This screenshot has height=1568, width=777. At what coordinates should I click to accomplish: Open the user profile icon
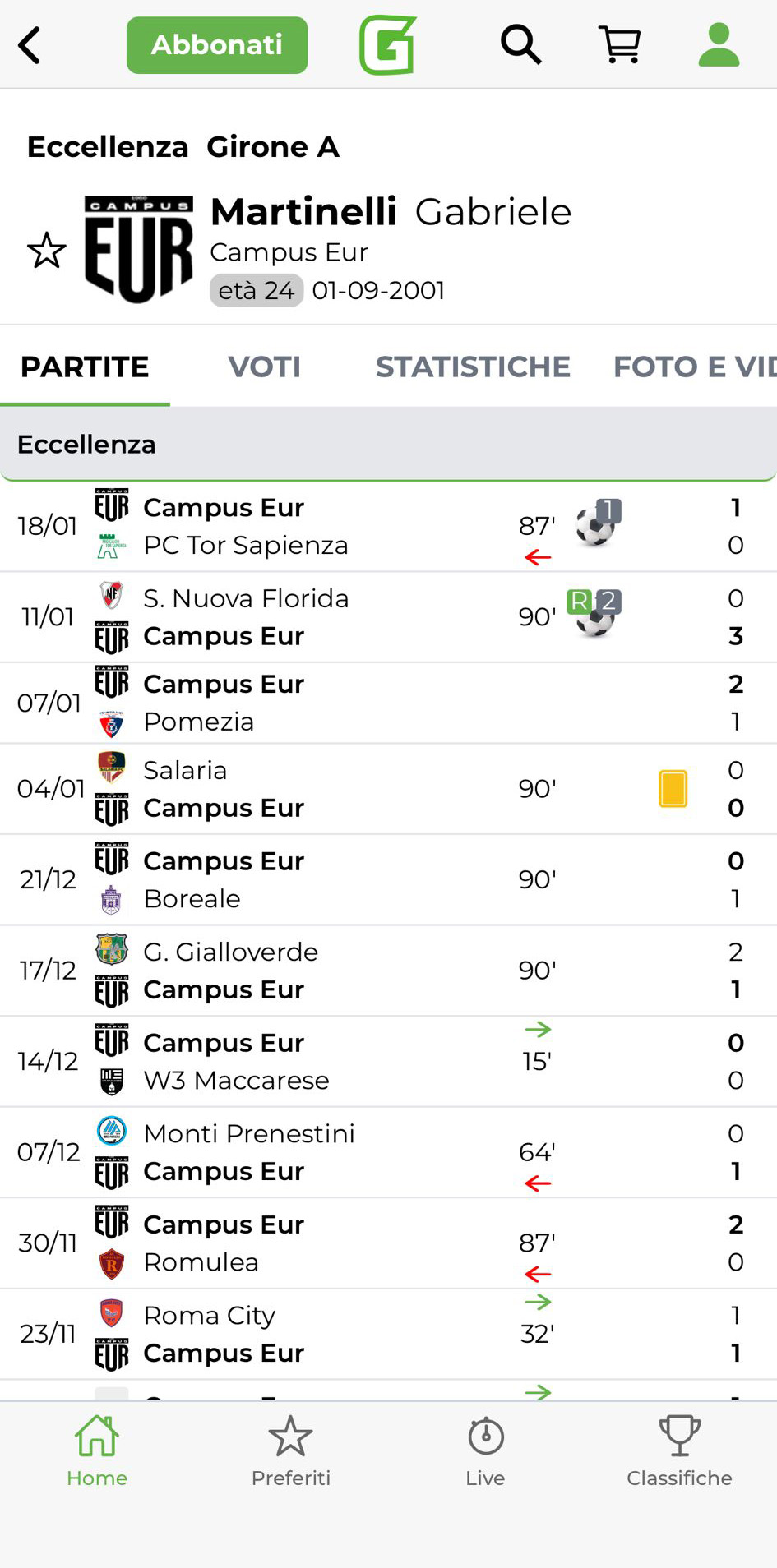click(719, 44)
